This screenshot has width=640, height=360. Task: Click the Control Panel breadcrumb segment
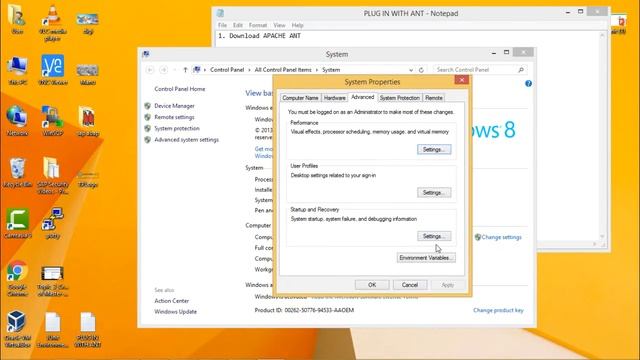pyautogui.click(x=227, y=70)
